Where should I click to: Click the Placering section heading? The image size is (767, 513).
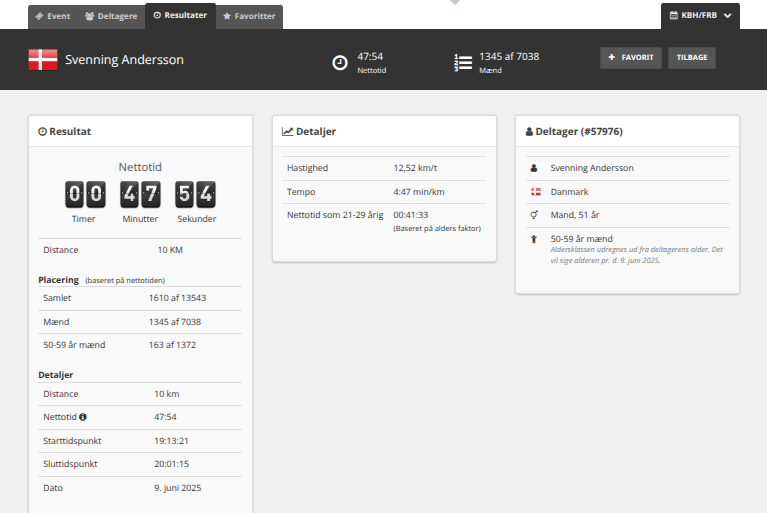coord(58,280)
